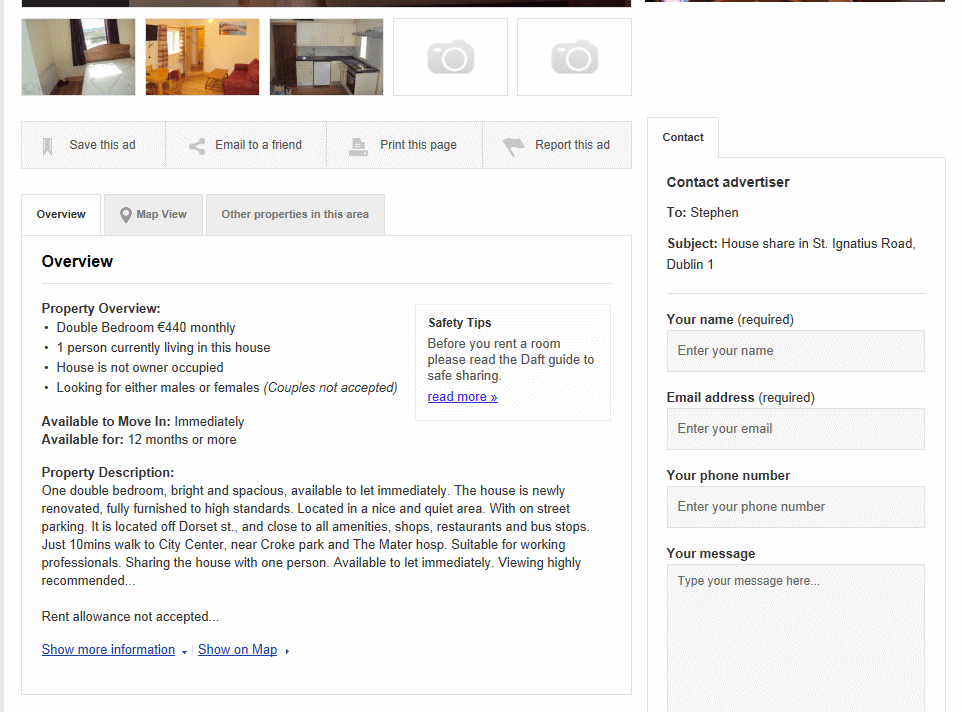Click the share icon beside Email to a friend

[x=197, y=146]
